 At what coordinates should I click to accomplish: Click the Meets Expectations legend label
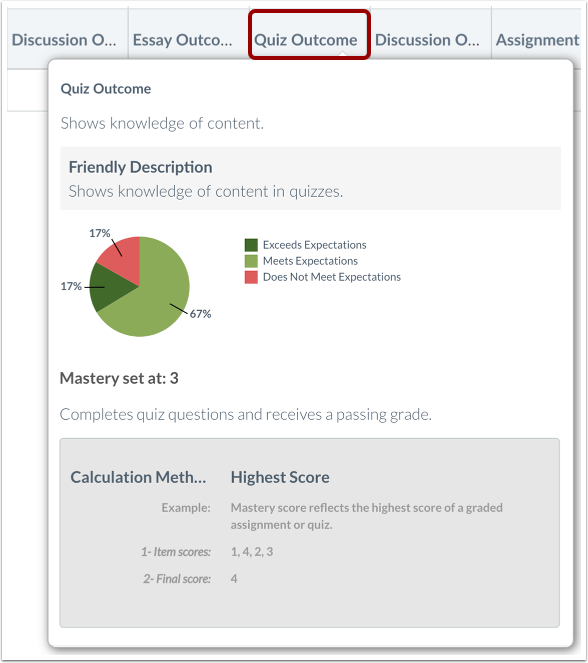310,261
